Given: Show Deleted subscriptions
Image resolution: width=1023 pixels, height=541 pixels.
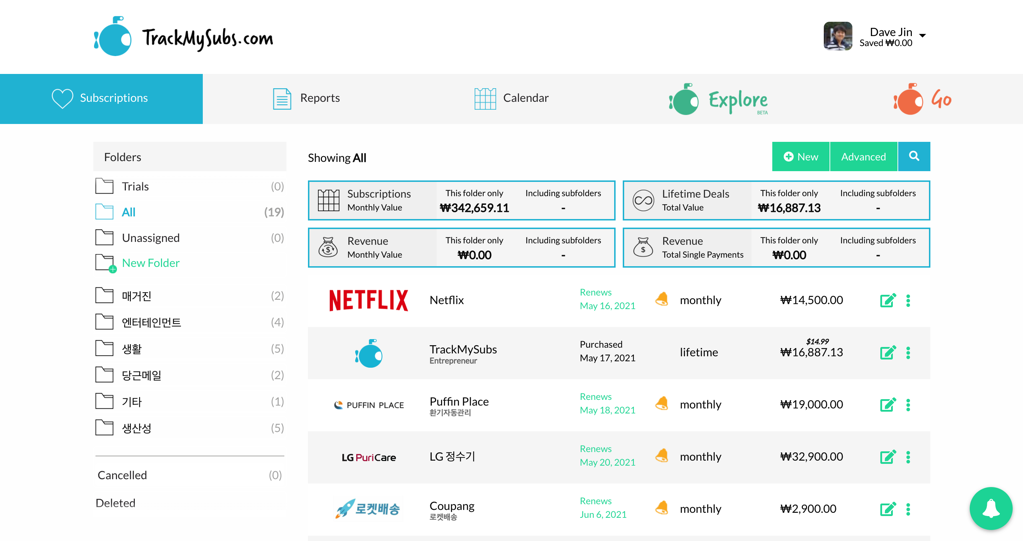Looking at the screenshot, I should 115,503.
